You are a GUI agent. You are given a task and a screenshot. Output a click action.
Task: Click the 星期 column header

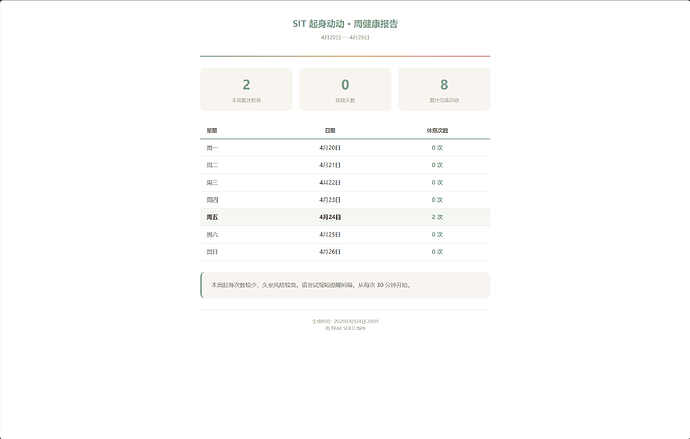(212, 130)
